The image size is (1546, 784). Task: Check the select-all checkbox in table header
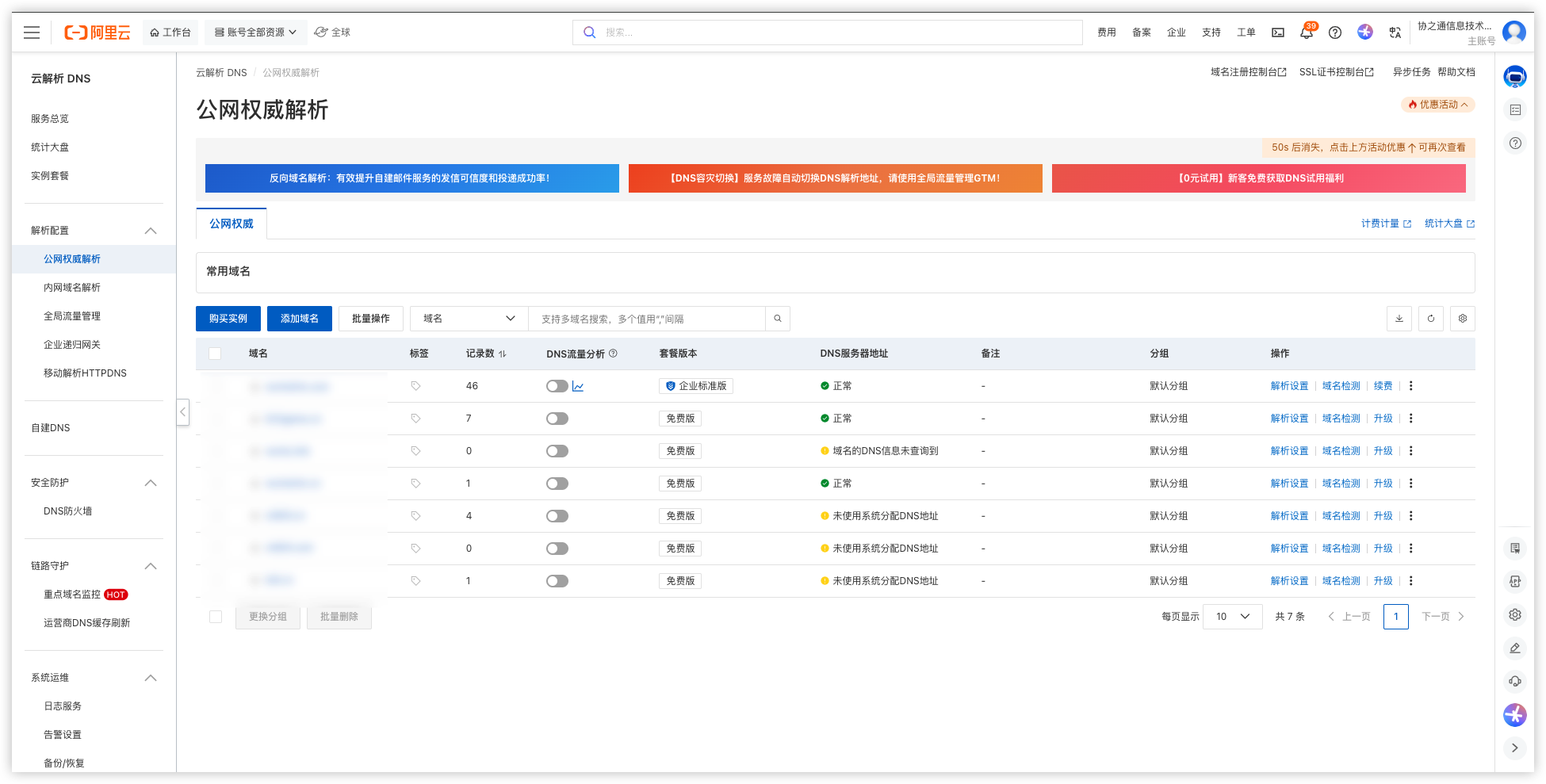click(x=215, y=354)
